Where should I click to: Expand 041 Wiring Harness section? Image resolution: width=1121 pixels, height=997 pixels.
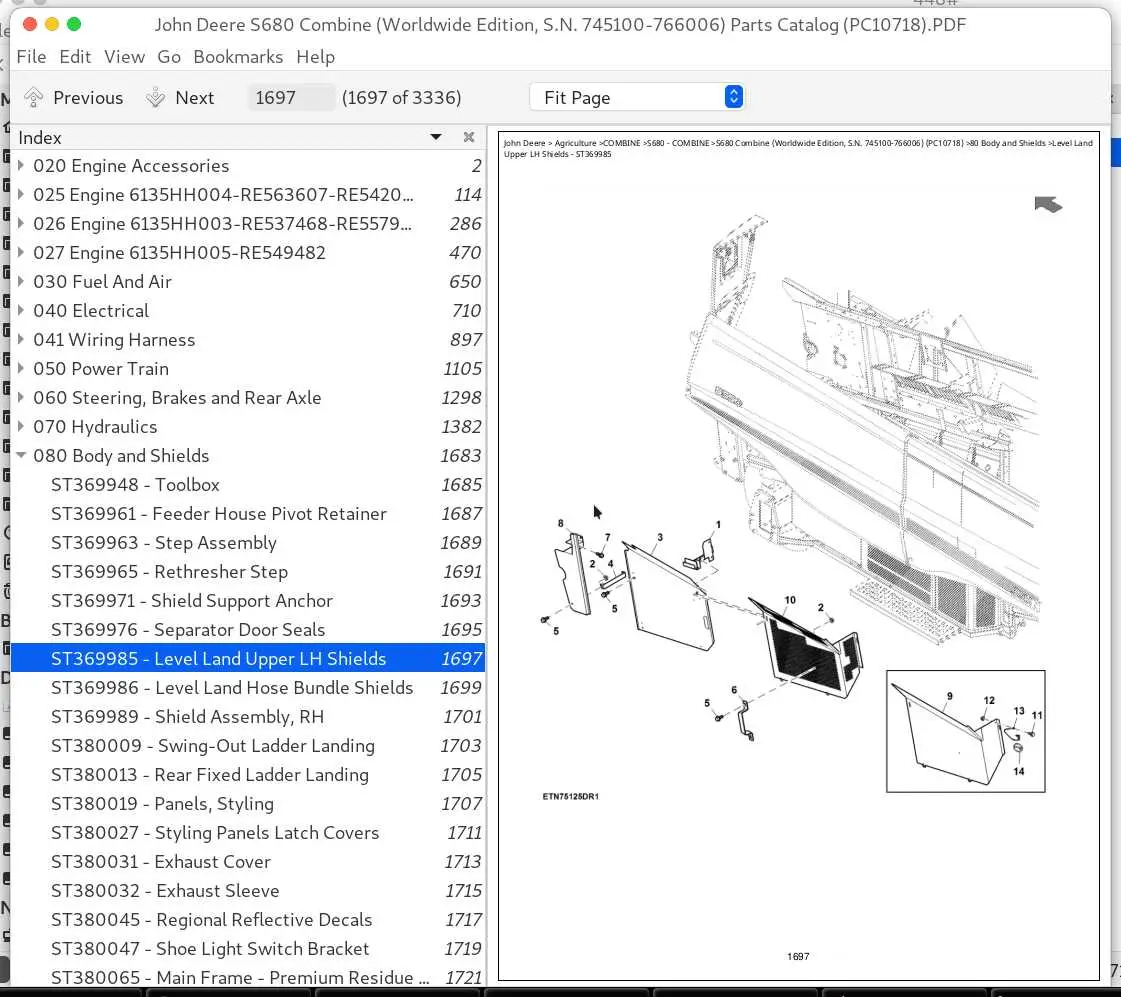pos(21,339)
